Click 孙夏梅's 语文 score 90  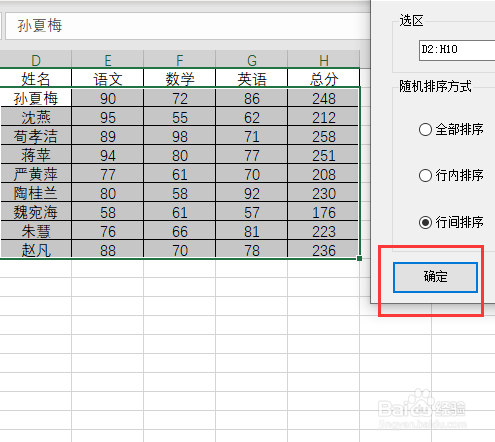[x=108, y=98]
